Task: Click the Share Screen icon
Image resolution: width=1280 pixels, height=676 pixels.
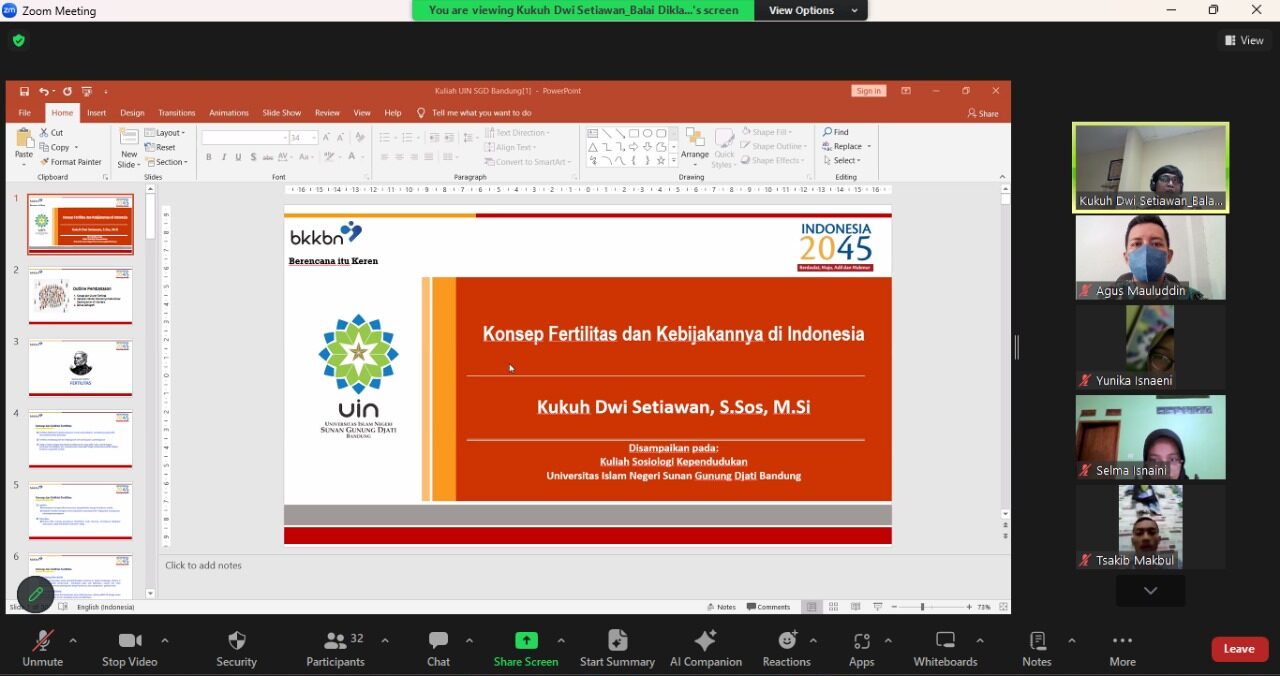Action: coord(526,641)
